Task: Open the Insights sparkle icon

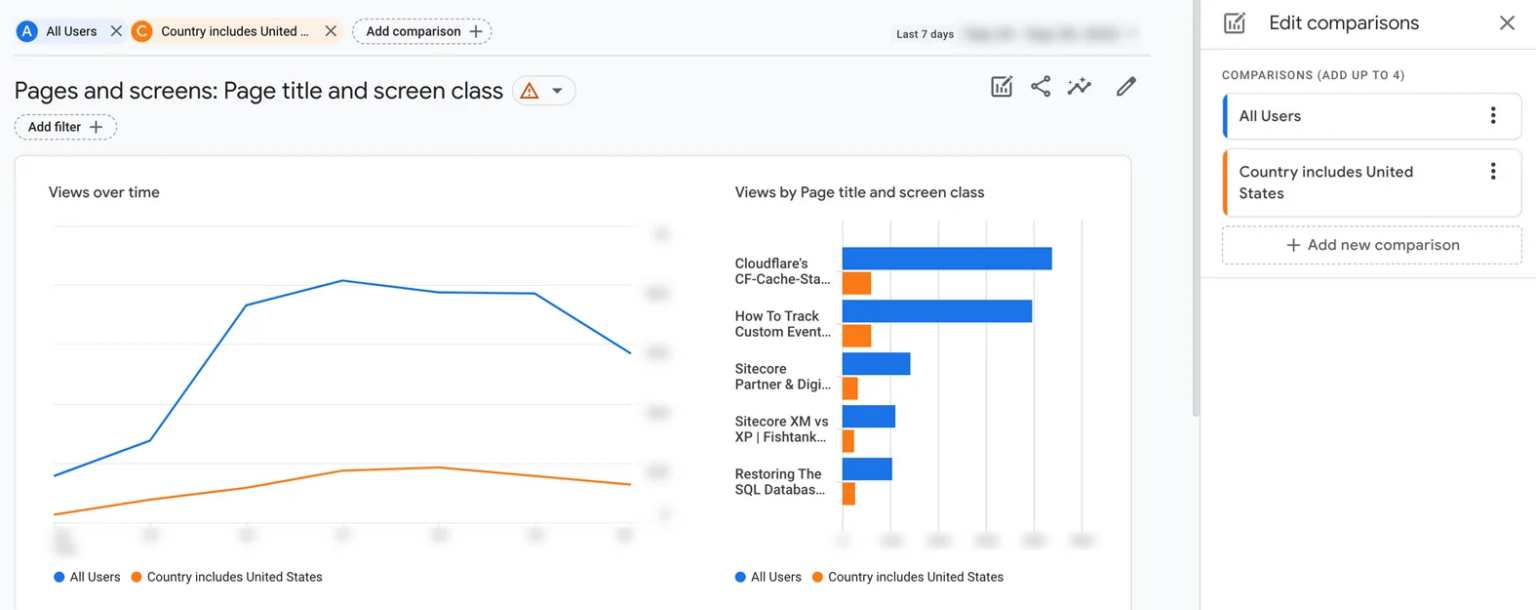Action: coord(1079,87)
